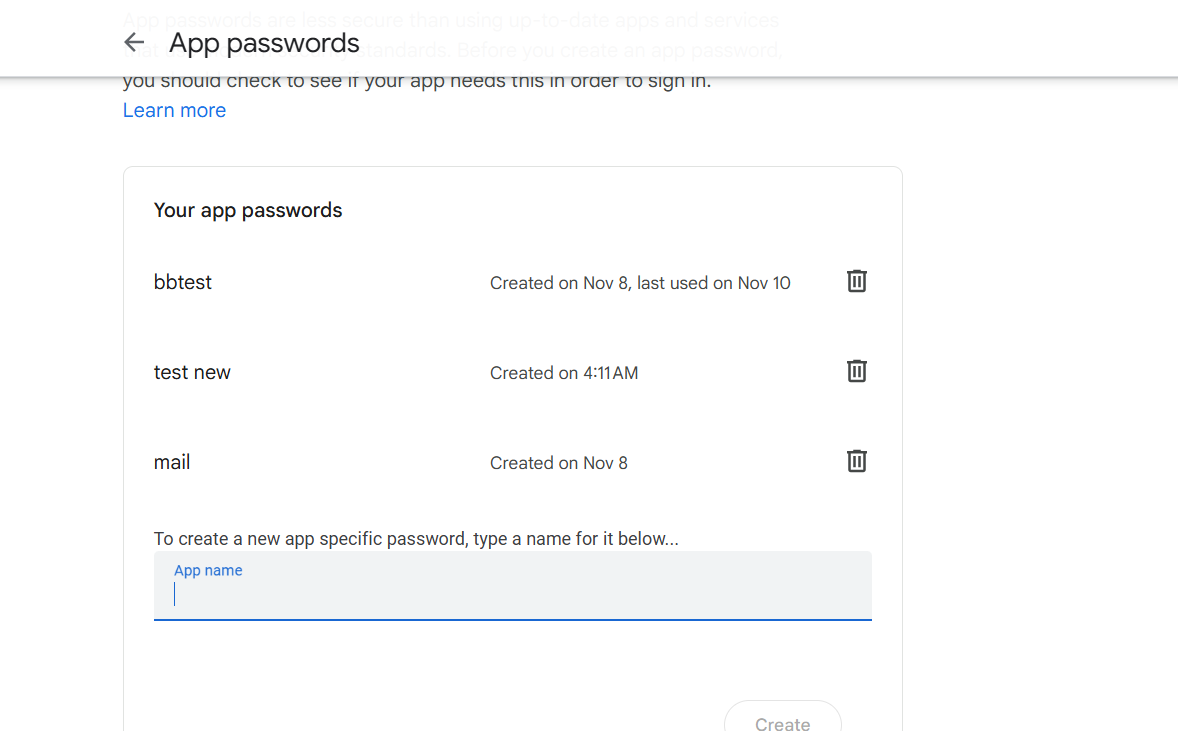The height and width of the screenshot is (731, 1178).
Task: Remove the test new app password
Action: (856, 371)
